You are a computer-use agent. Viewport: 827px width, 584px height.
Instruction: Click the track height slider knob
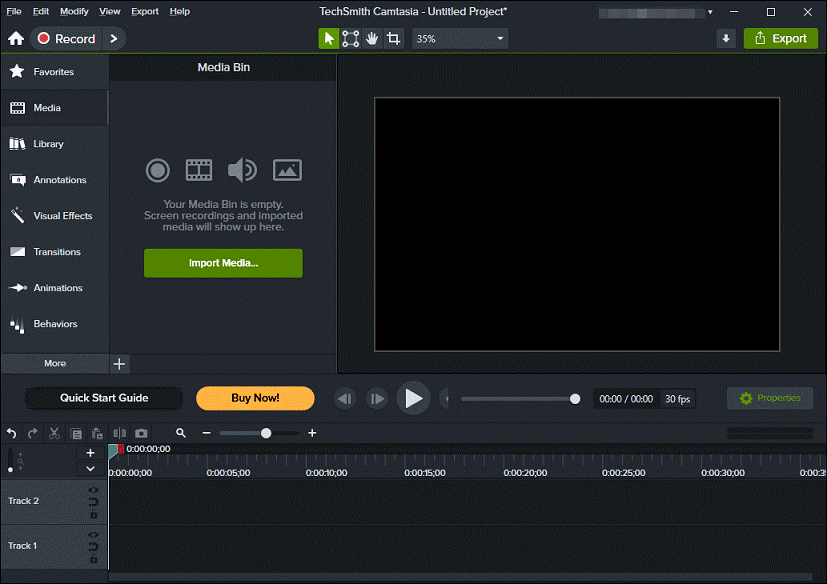click(x=11, y=469)
